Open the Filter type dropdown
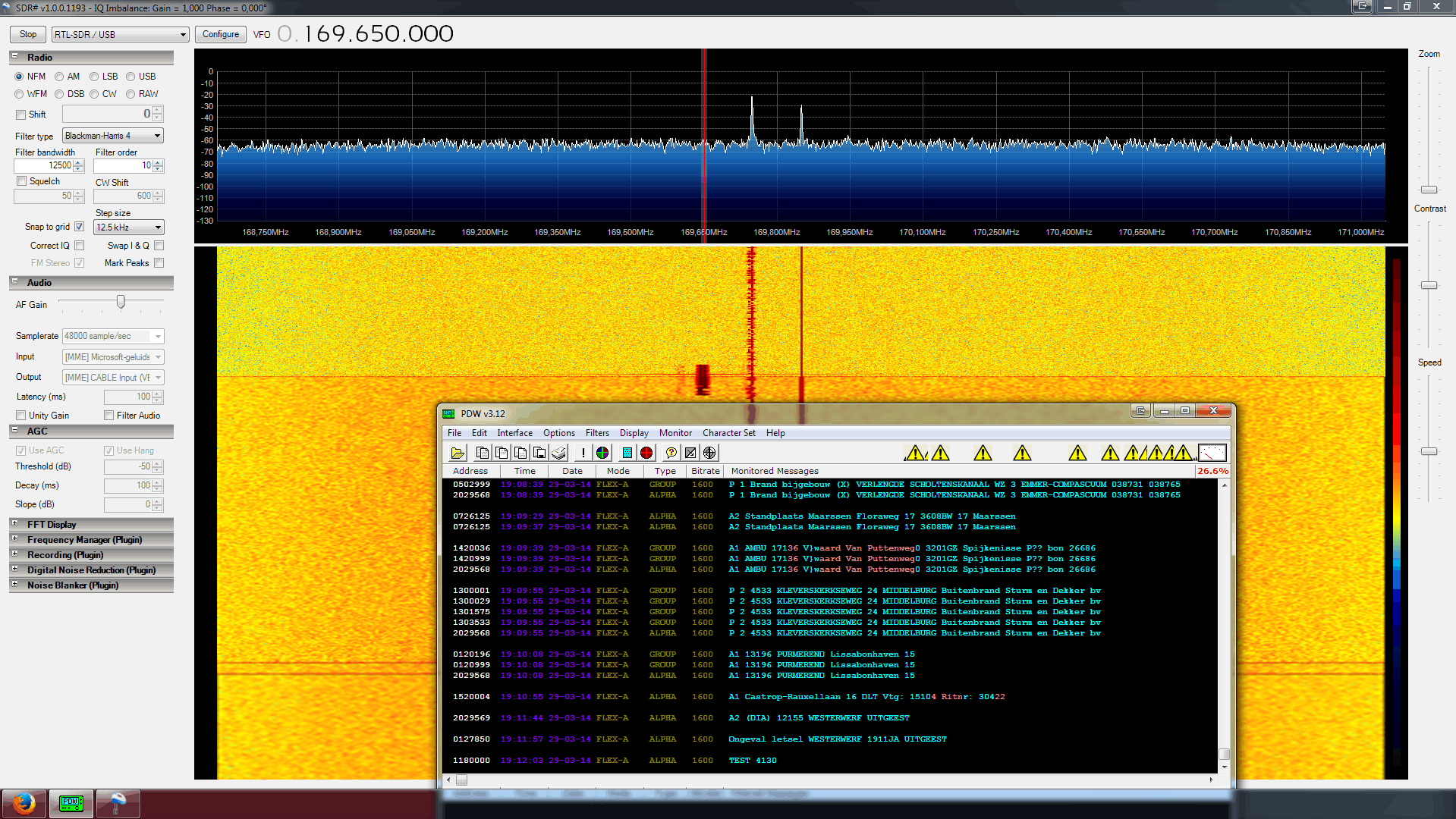 (x=113, y=136)
